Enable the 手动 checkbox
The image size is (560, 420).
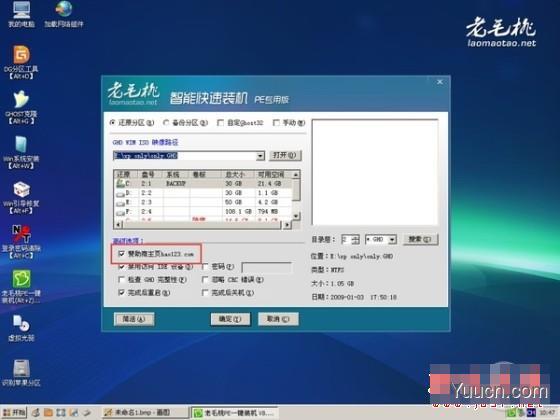pyautogui.click(x=276, y=122)
